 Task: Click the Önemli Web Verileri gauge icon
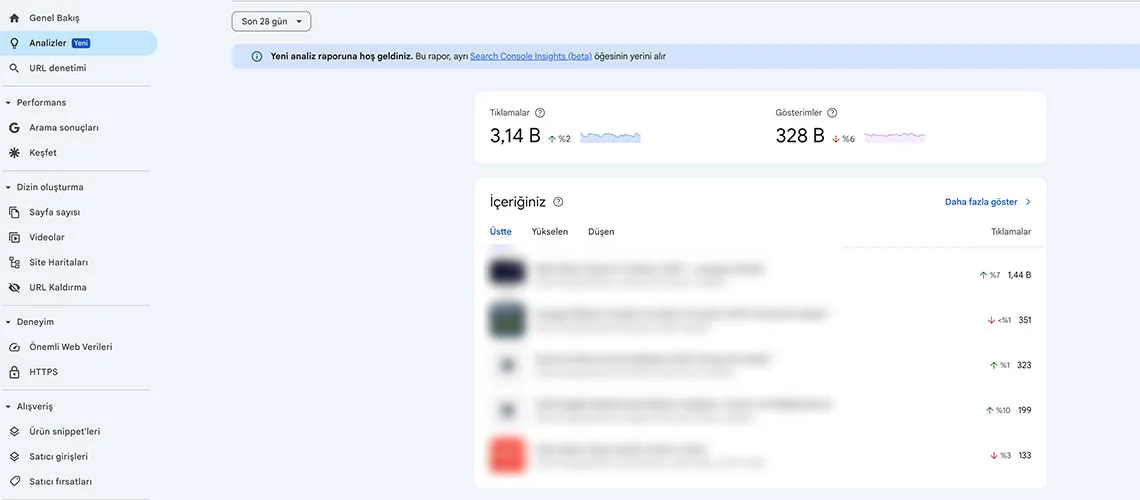pyautogui.click(x=14, y=347)
